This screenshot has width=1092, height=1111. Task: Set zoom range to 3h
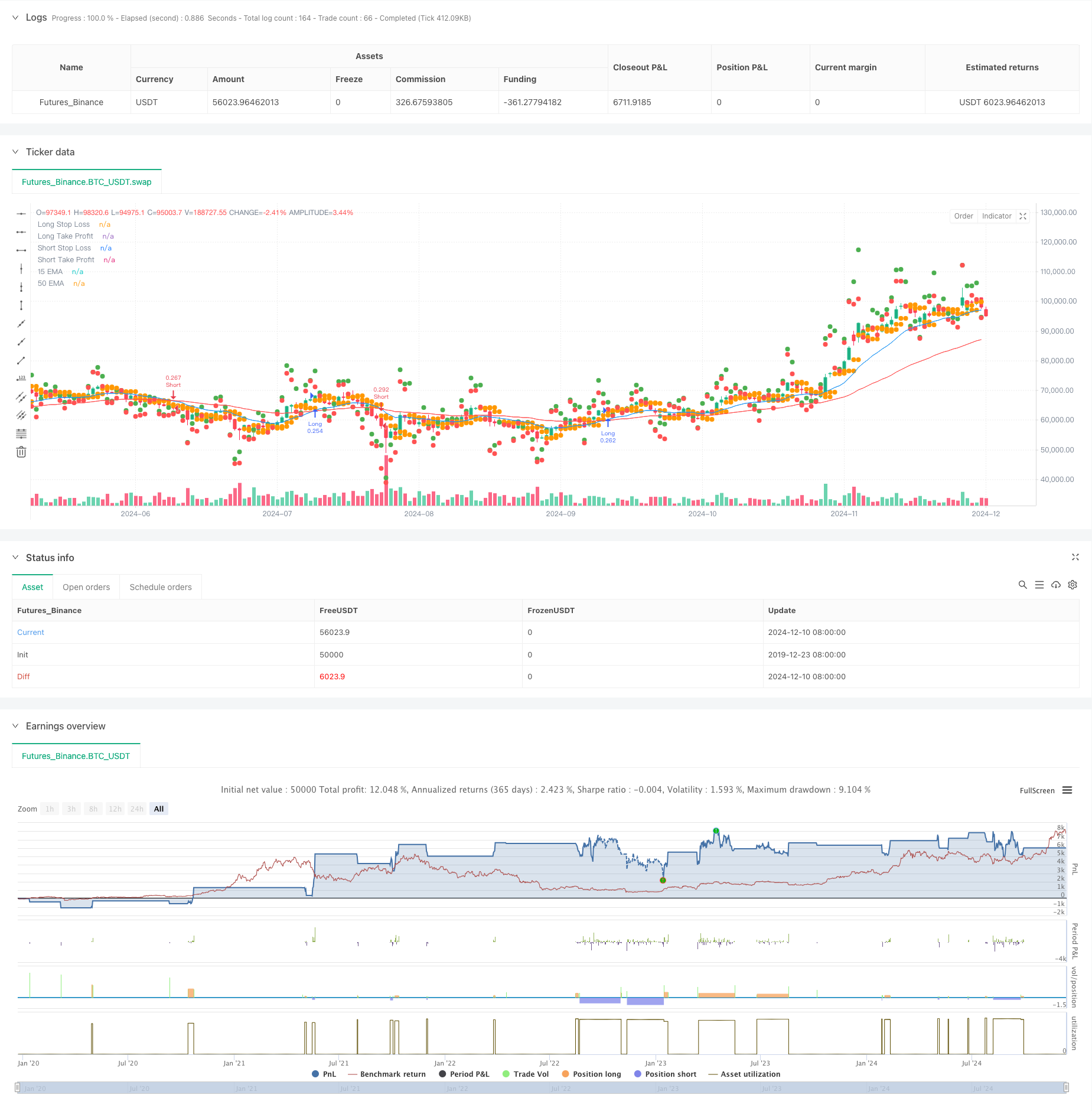[x=71, y=809]
